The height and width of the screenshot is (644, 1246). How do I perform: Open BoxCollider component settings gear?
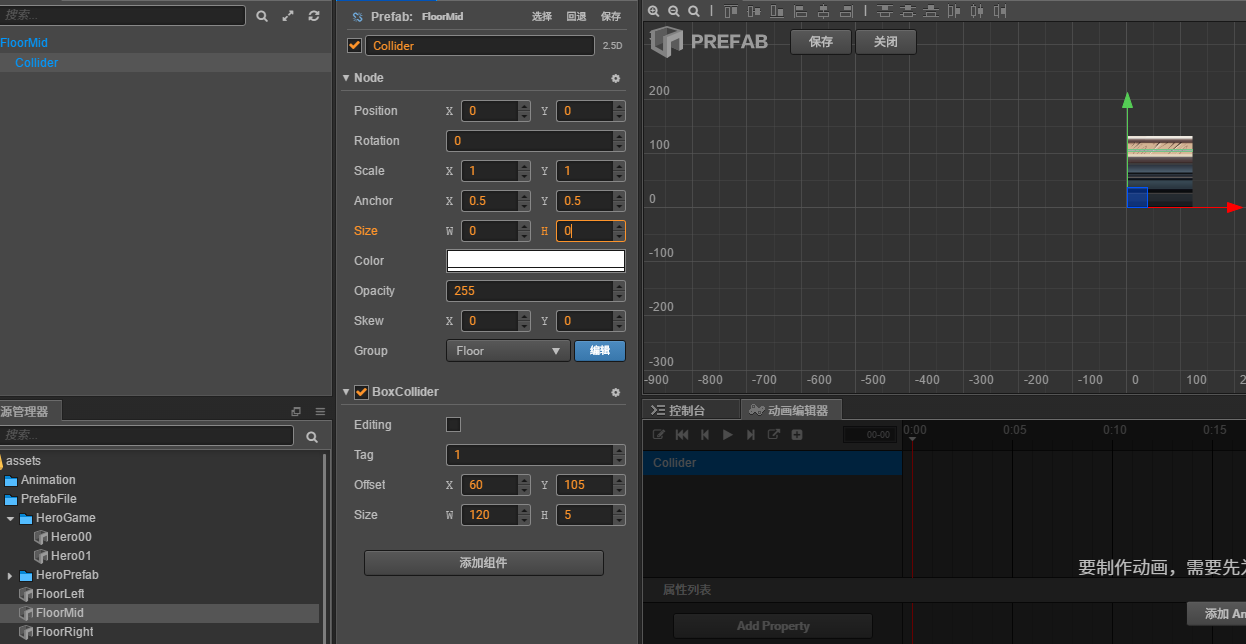tap(616, 392)
